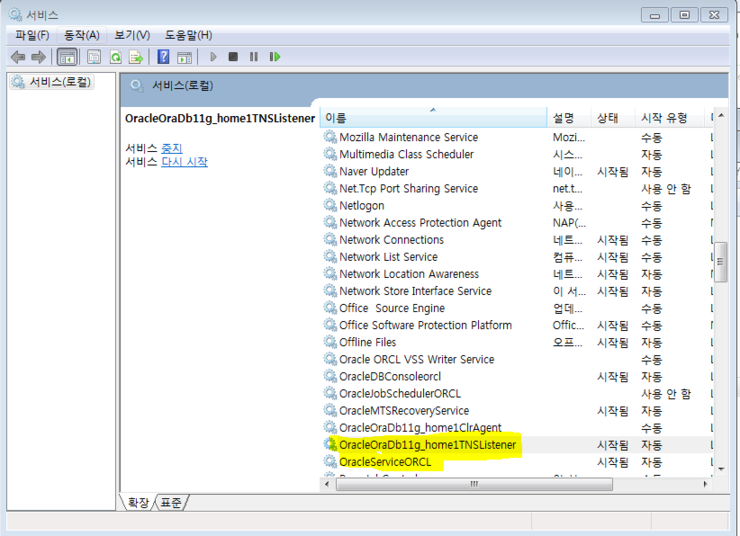The image size is (740, 536).
Task: Click the 다시 시작 service link
Action: click(185, 162)
